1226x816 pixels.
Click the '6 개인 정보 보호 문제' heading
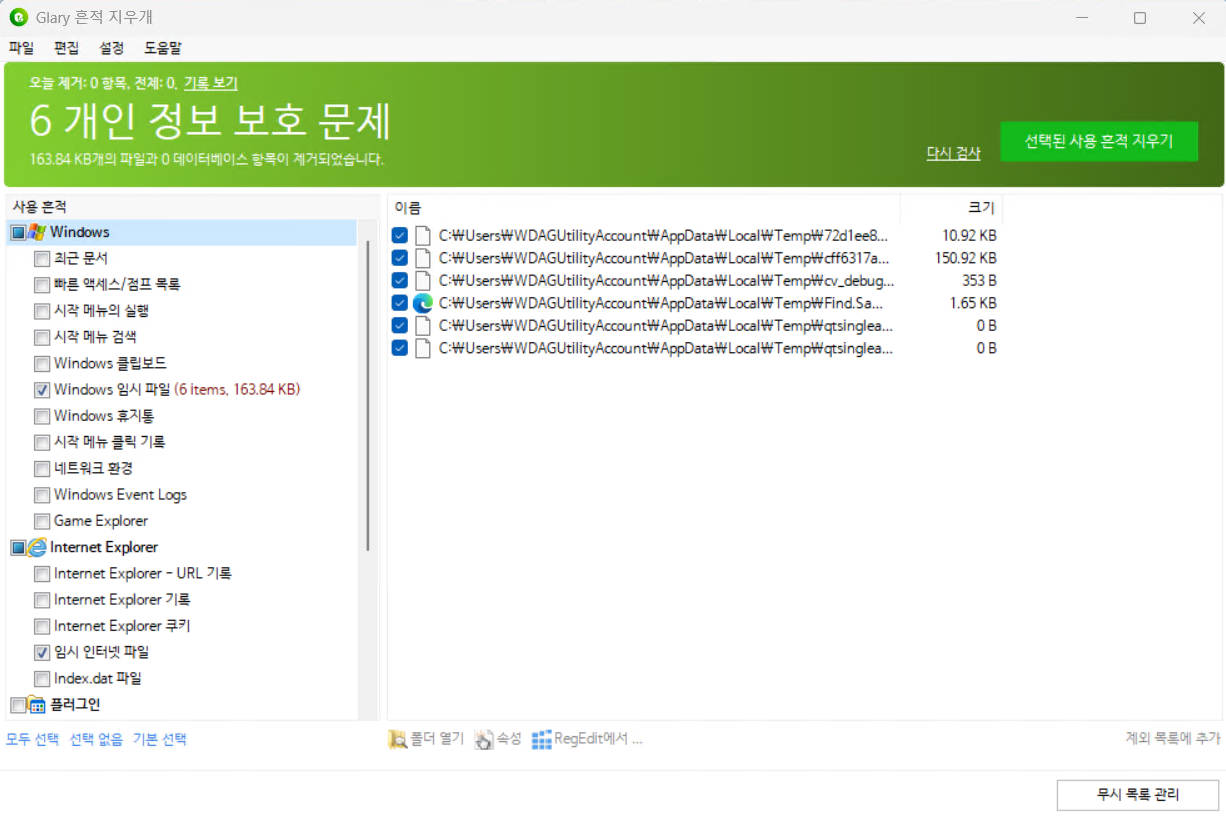pyautogui.click(x=210, y=121)
